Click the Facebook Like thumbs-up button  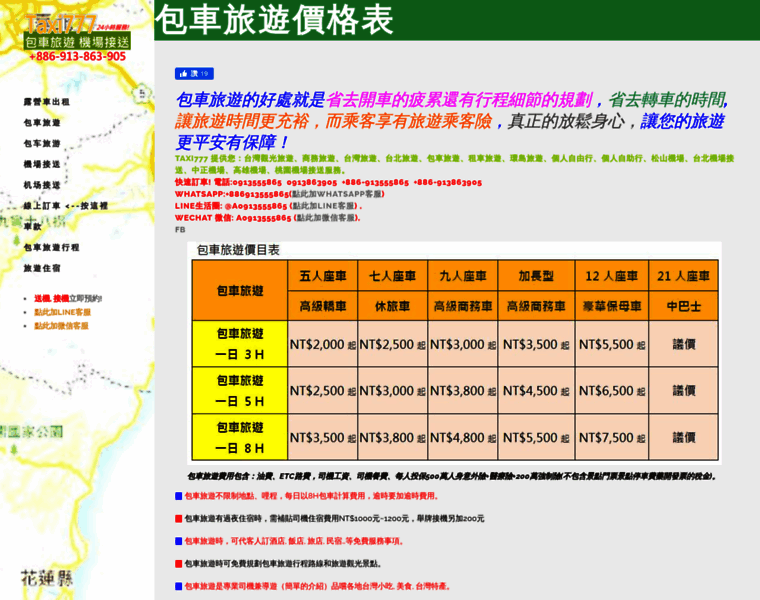pyautogui.click(x=194, y=74)
